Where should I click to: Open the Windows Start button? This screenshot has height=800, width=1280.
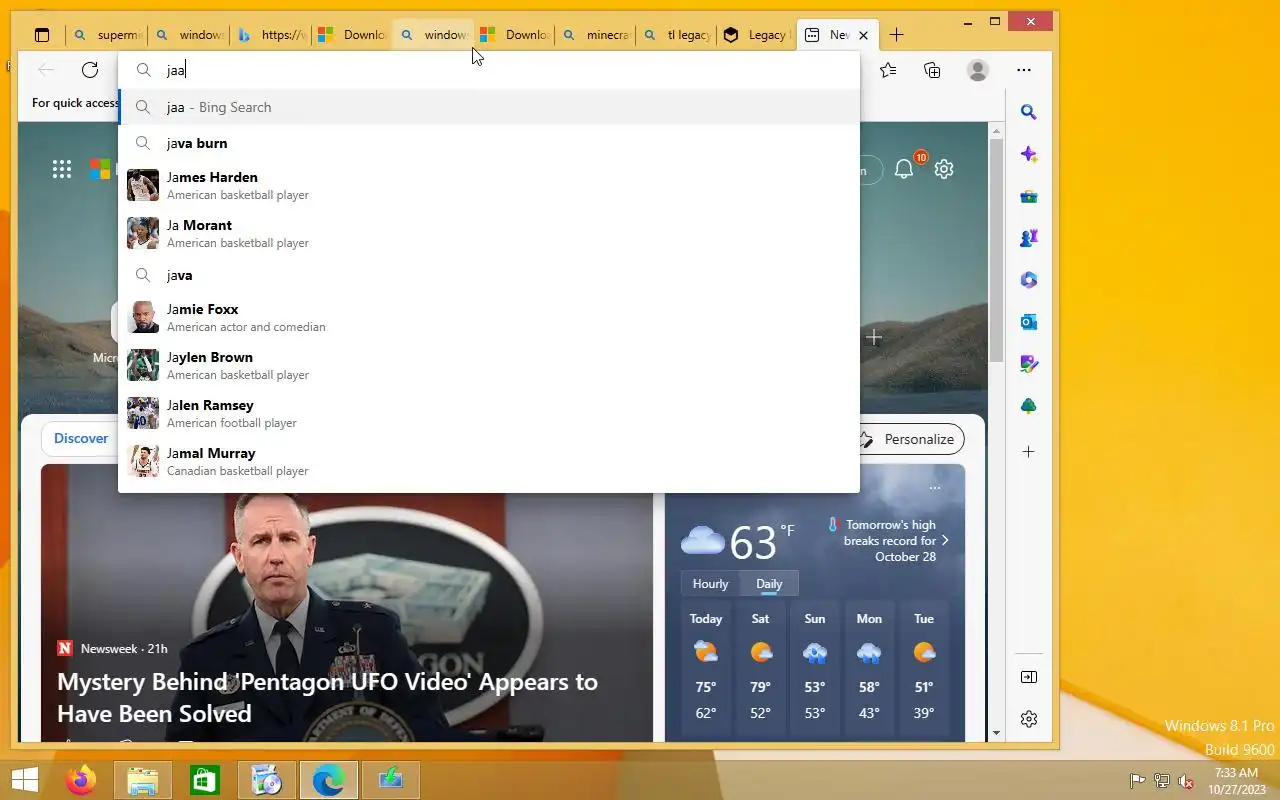[24, 780]
